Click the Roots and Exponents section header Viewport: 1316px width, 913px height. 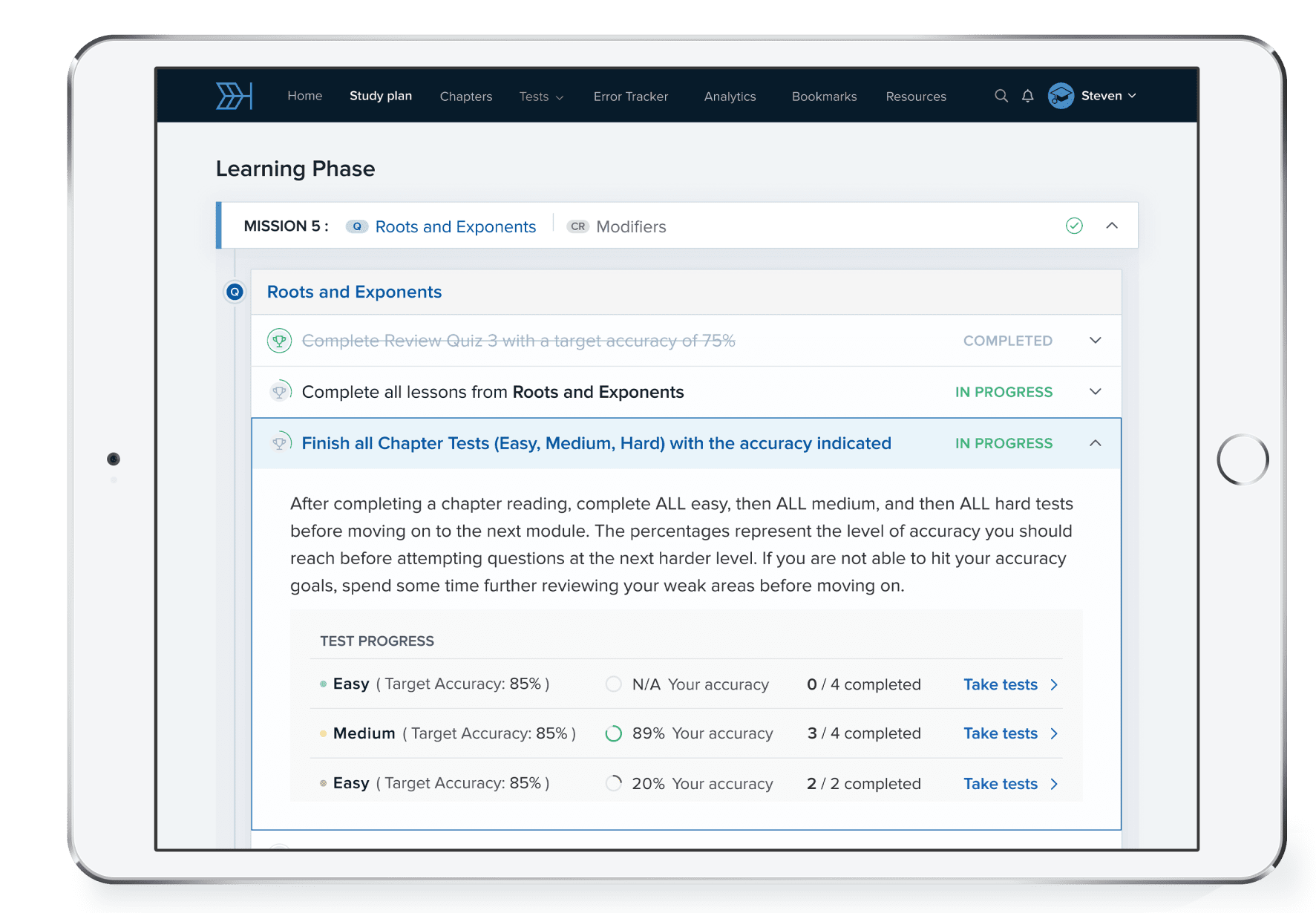click(354, 292)
